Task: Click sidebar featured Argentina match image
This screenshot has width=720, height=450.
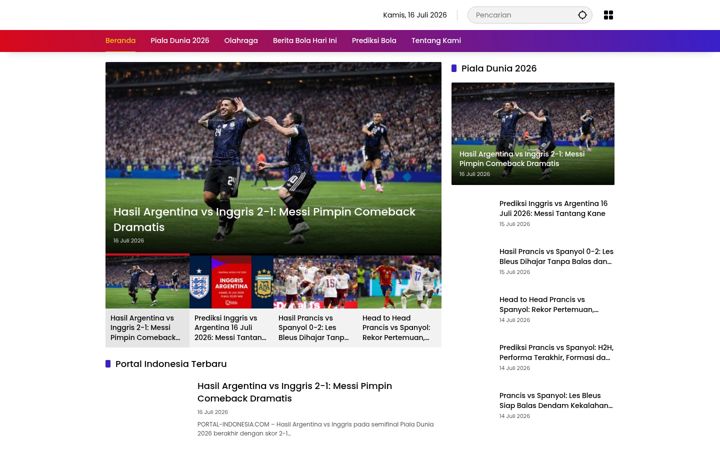Action: 533,134
